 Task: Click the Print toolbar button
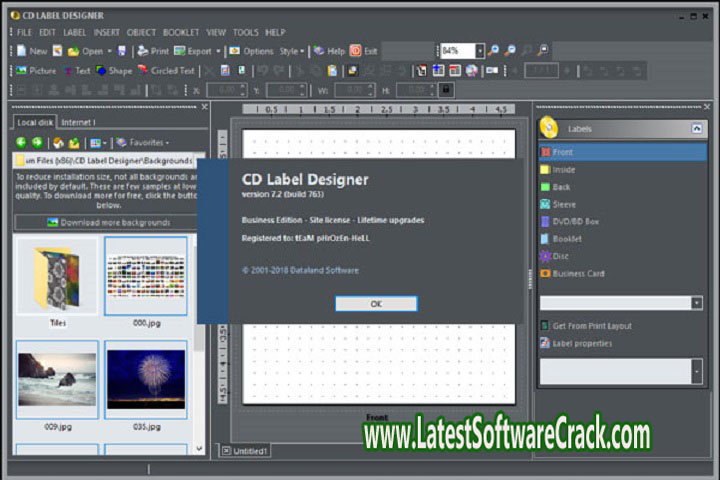pos(153,51)
